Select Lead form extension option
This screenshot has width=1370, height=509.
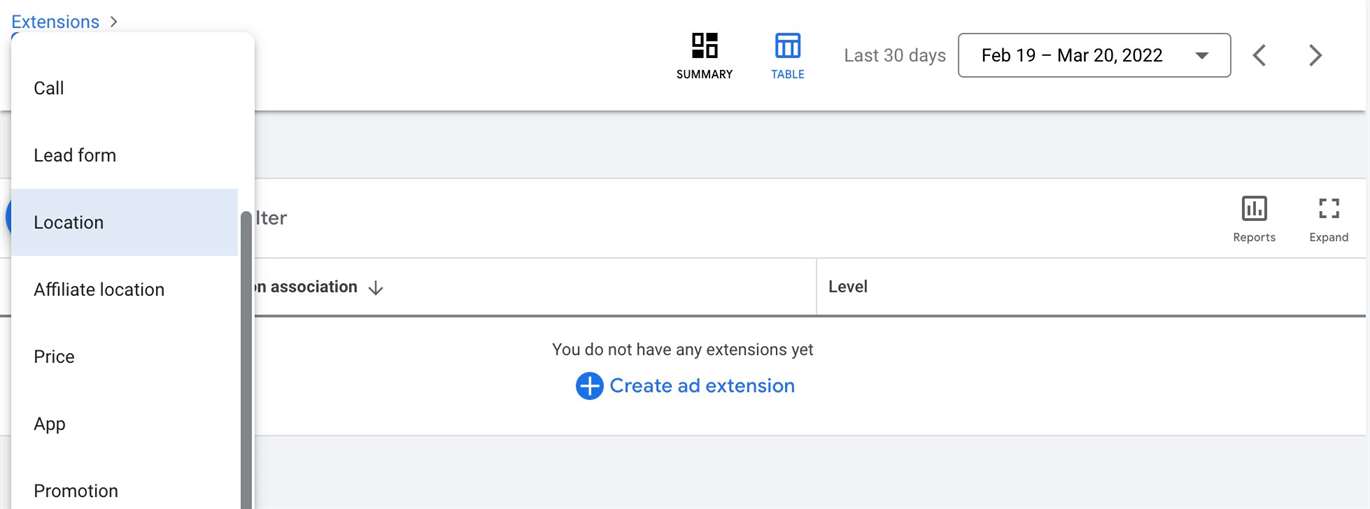125,155
